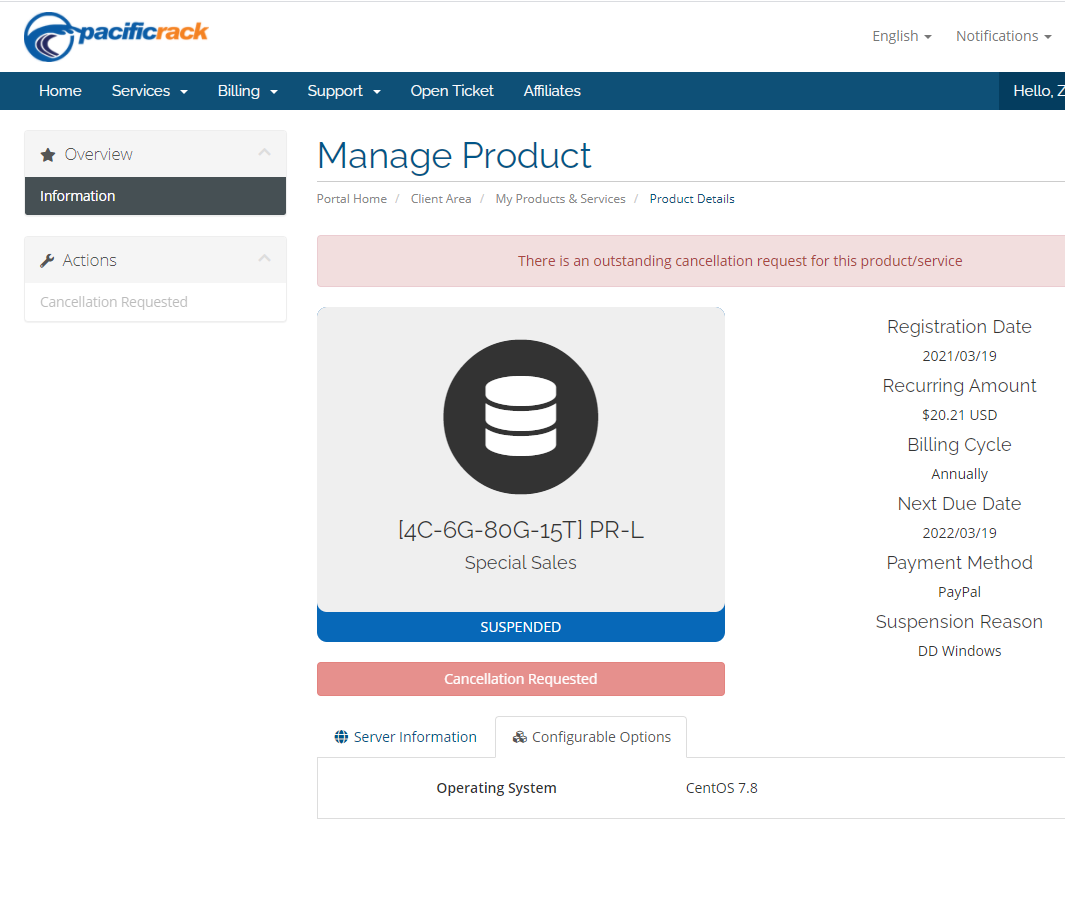The height and width of the screenshot is (909, 1065).
Task: Click the Payment Method label
Action: click(959, 563)
